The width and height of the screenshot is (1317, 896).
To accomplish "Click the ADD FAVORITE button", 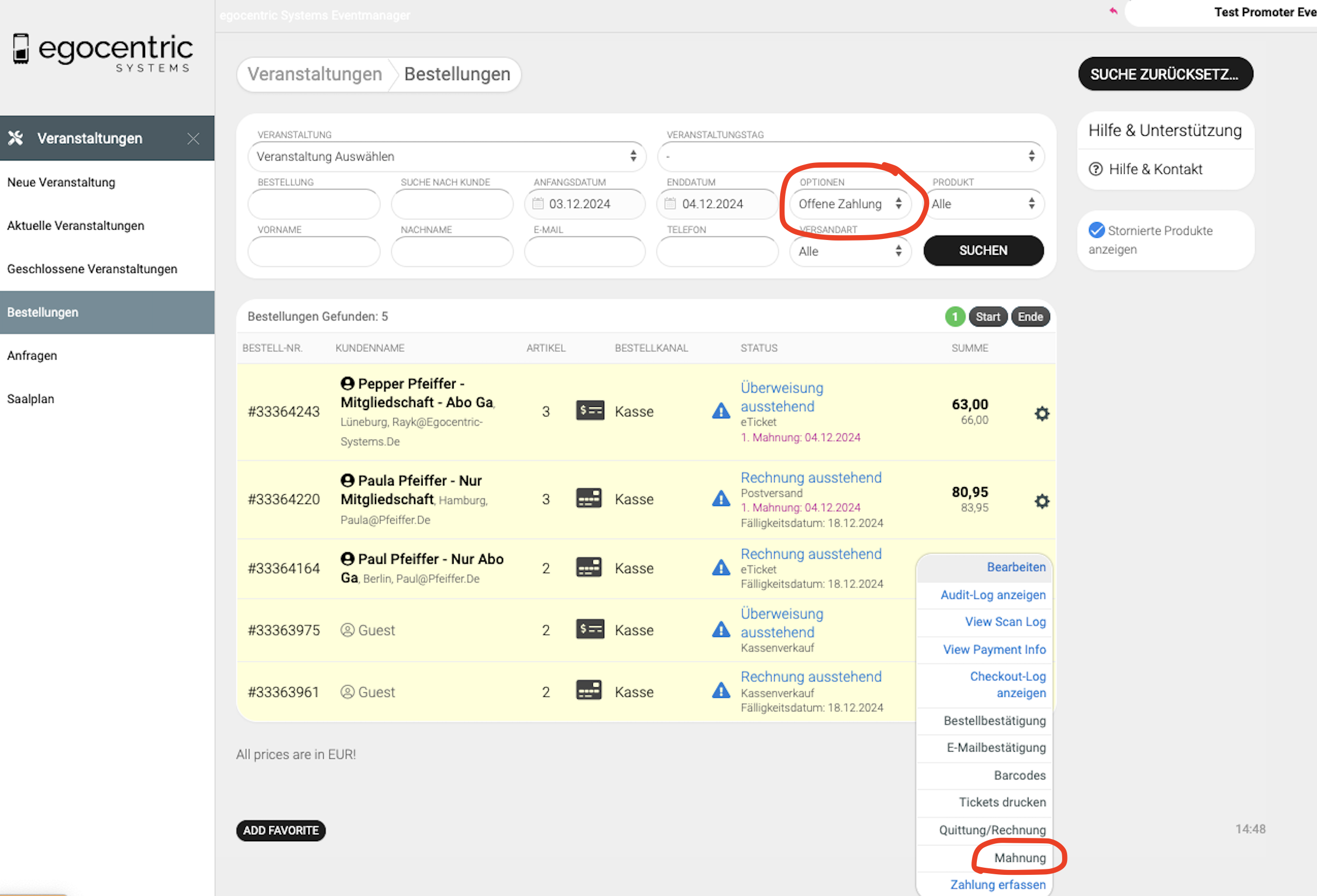I will tap(280, 830).
